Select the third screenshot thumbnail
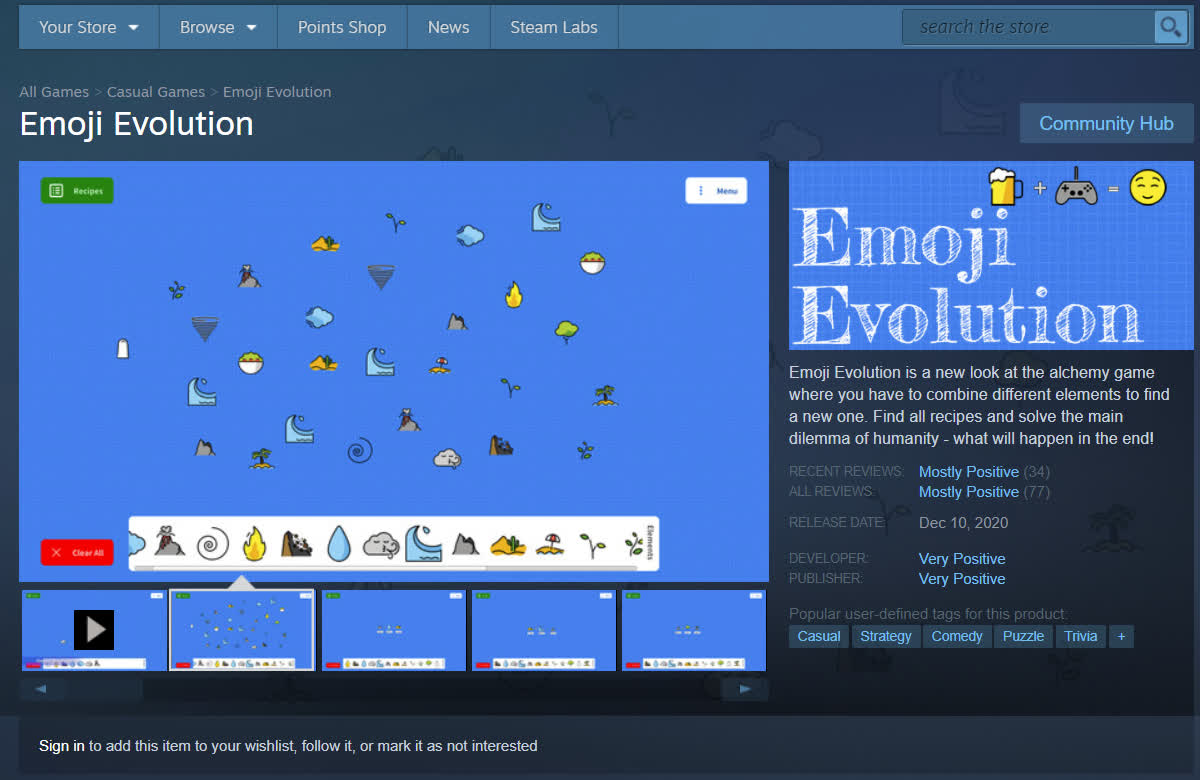The height and width of the screenshot is (780, 1200). 394,630
